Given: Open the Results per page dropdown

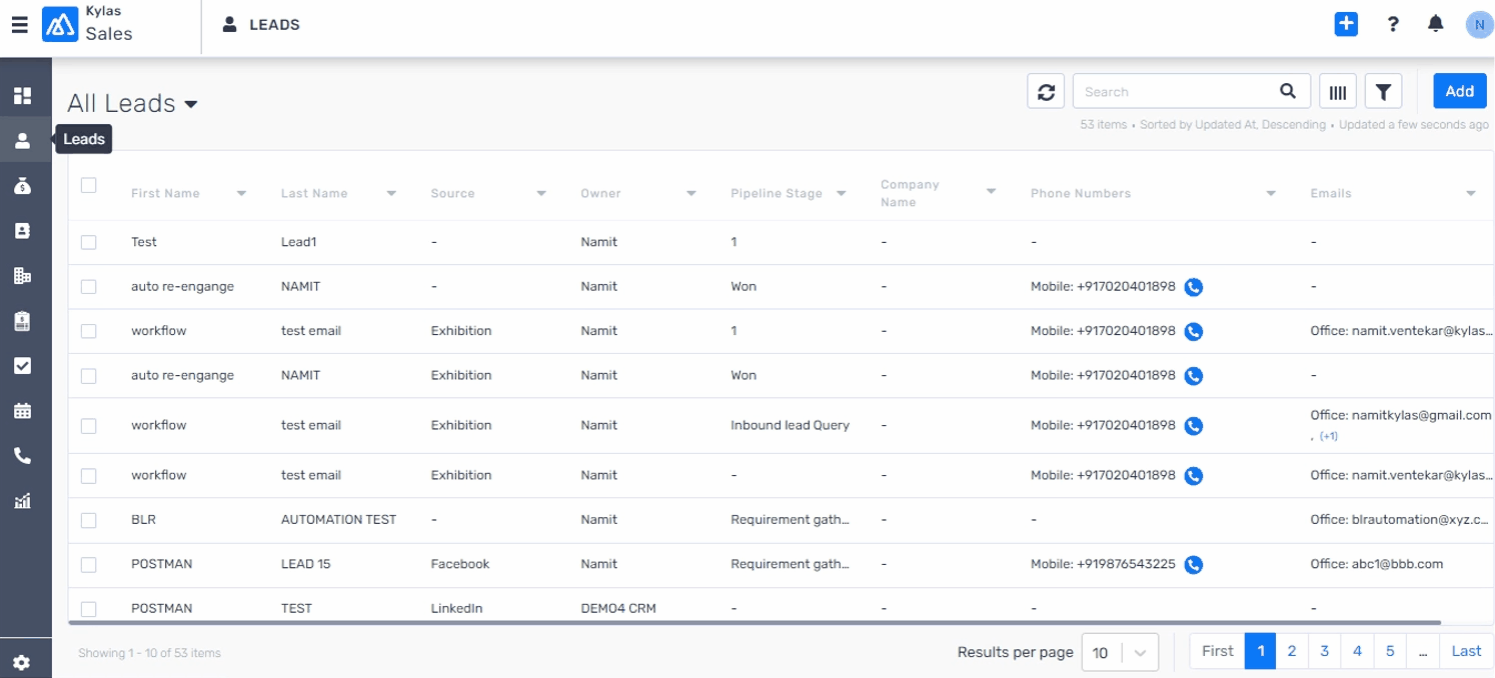Looking at the screenshot, I should pyautogui.click(x=1120, y=653).
